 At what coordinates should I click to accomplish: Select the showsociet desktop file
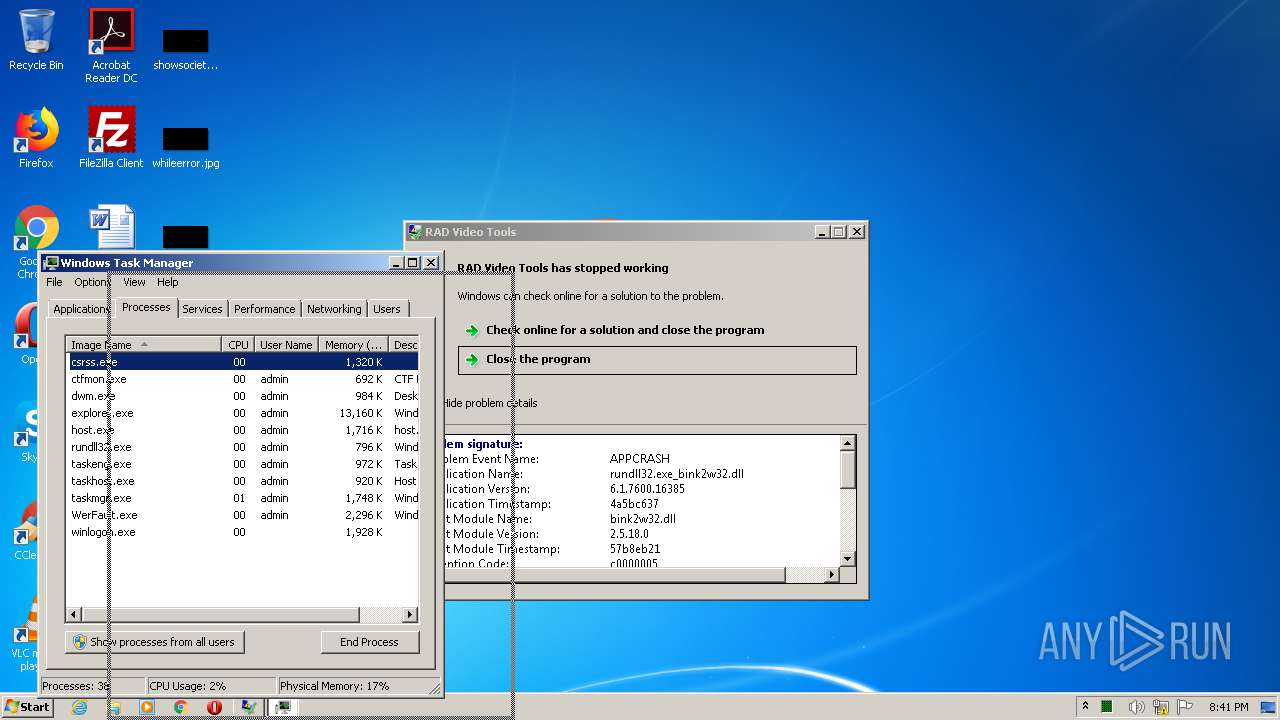point(185,50)
